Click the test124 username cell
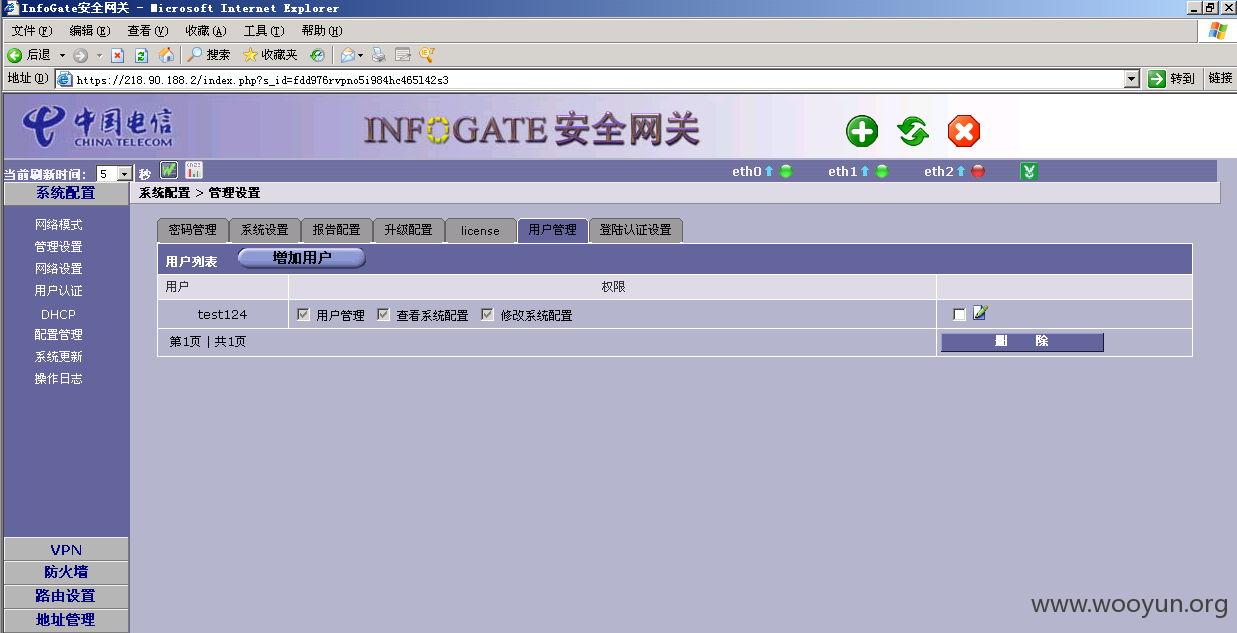The height and width of the screenshot is (633, 1237). click(222, 314)
